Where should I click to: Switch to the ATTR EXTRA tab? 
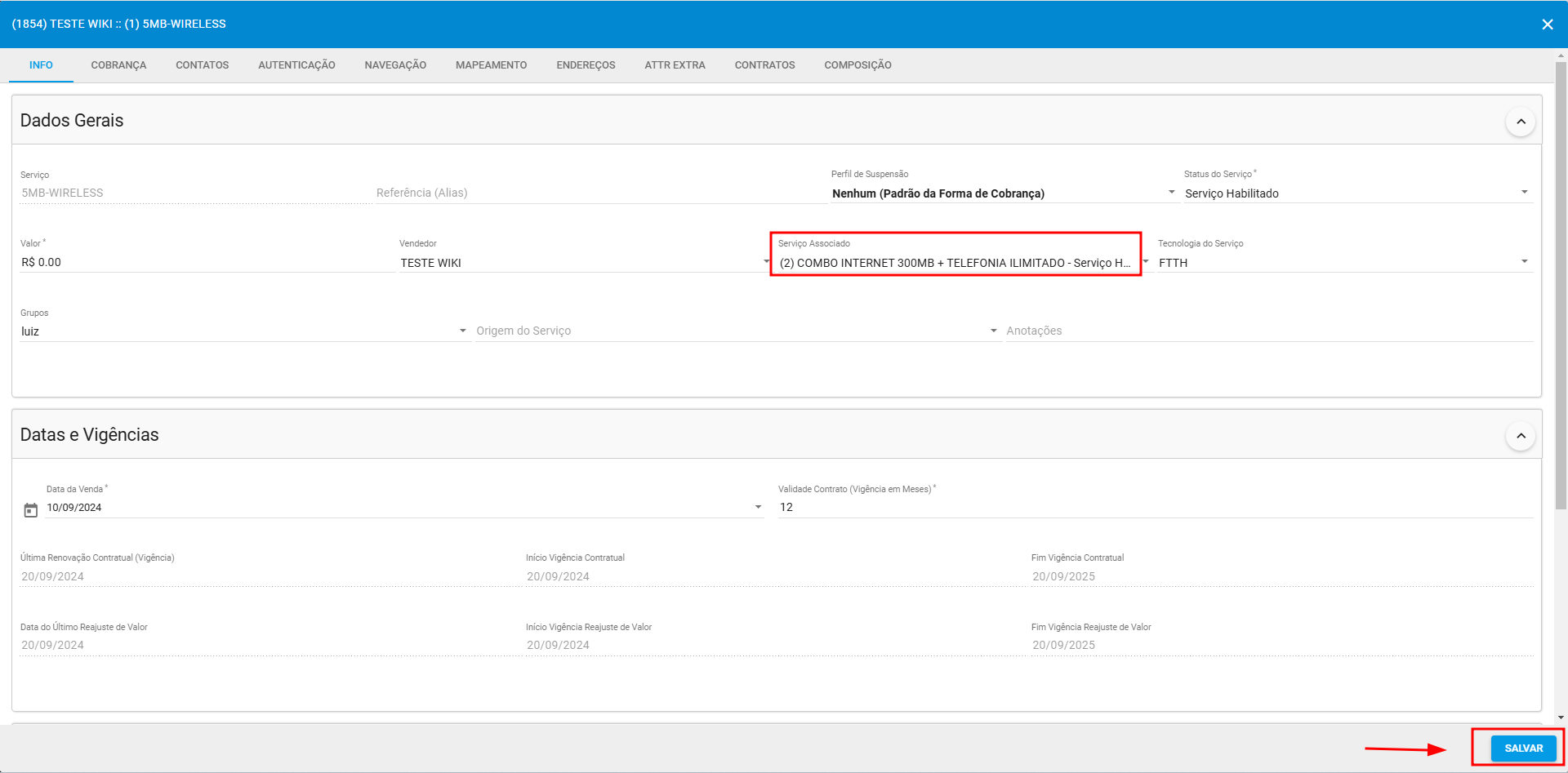[x=675, y=65]
